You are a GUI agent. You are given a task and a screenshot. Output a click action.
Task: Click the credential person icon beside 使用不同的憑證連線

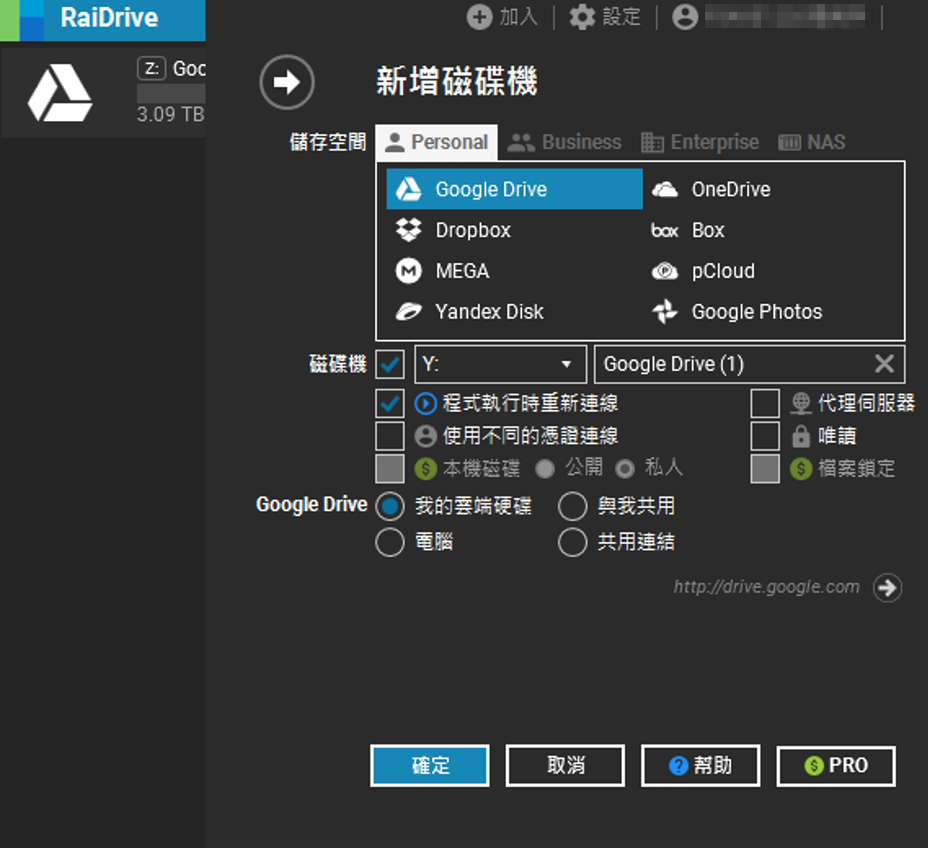426,436
